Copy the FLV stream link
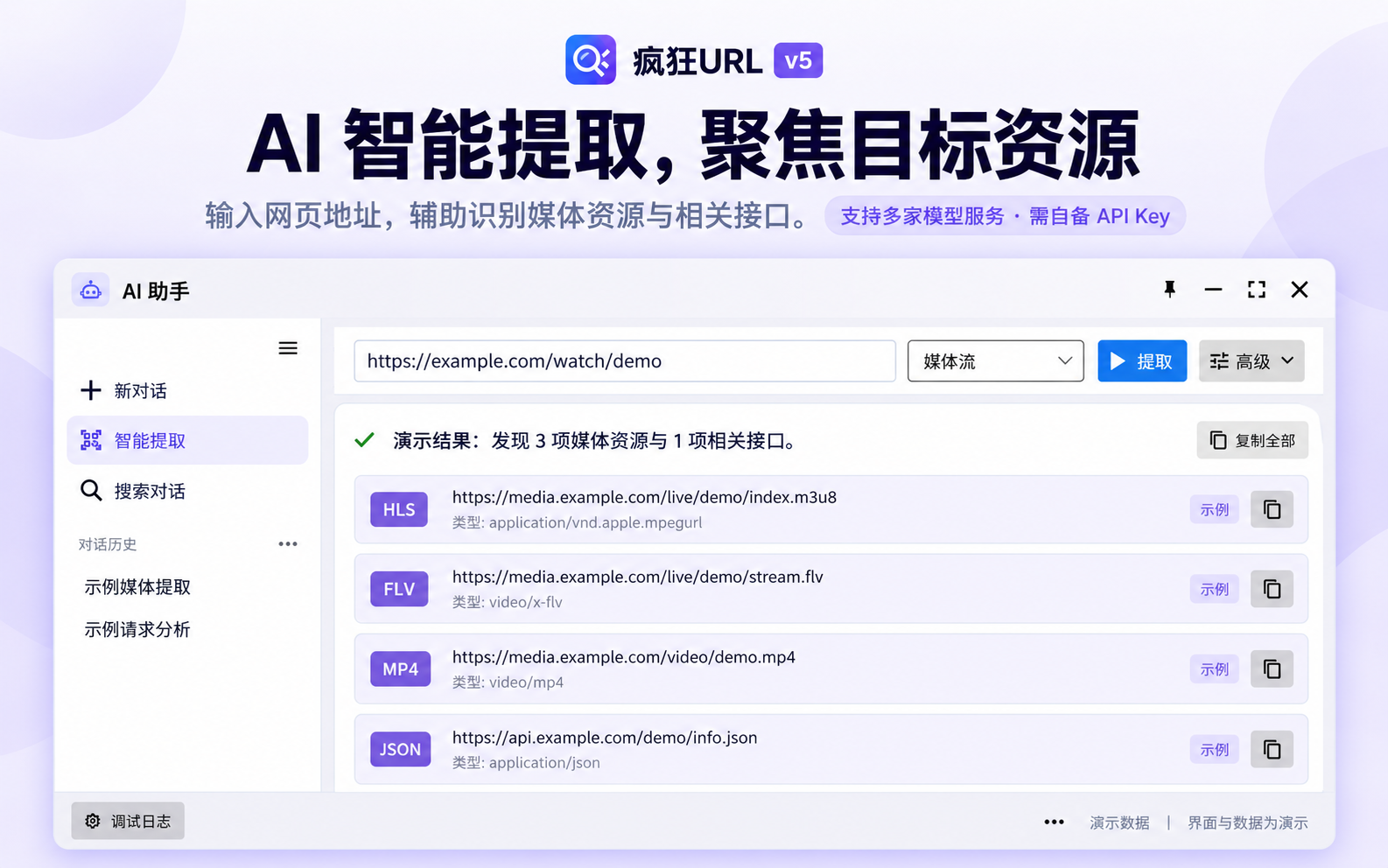The image size is (1388, 868). click(1272, 589)
